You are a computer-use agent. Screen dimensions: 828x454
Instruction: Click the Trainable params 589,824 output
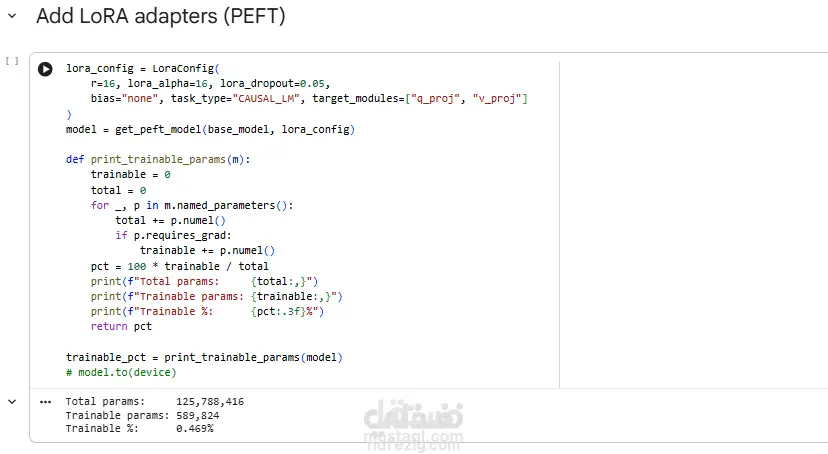coord(143,415)
